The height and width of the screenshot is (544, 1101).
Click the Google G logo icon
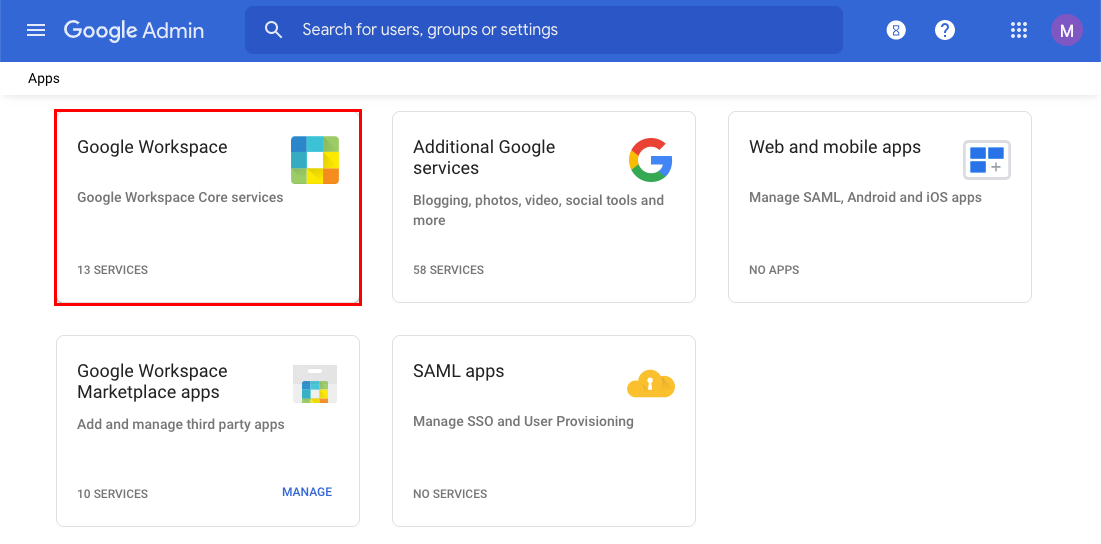click(x=651, y=160)
